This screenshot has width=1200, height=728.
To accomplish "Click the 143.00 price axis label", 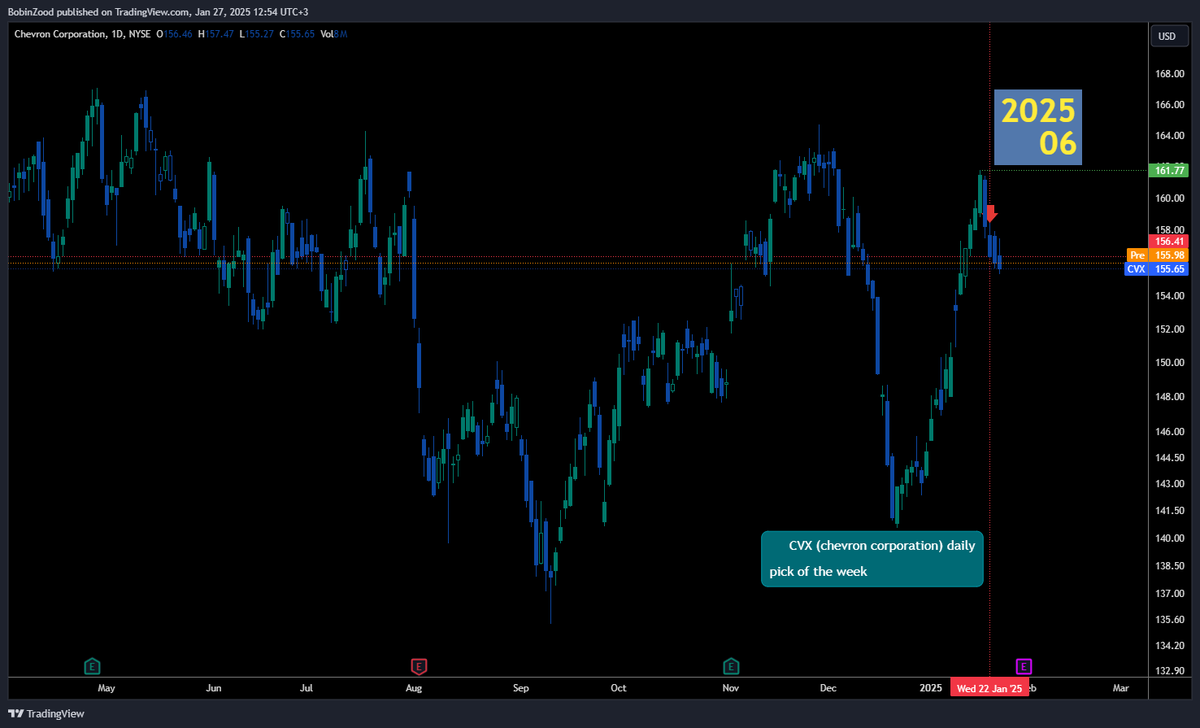I will pyautogui.click(x=1169, y=485).
